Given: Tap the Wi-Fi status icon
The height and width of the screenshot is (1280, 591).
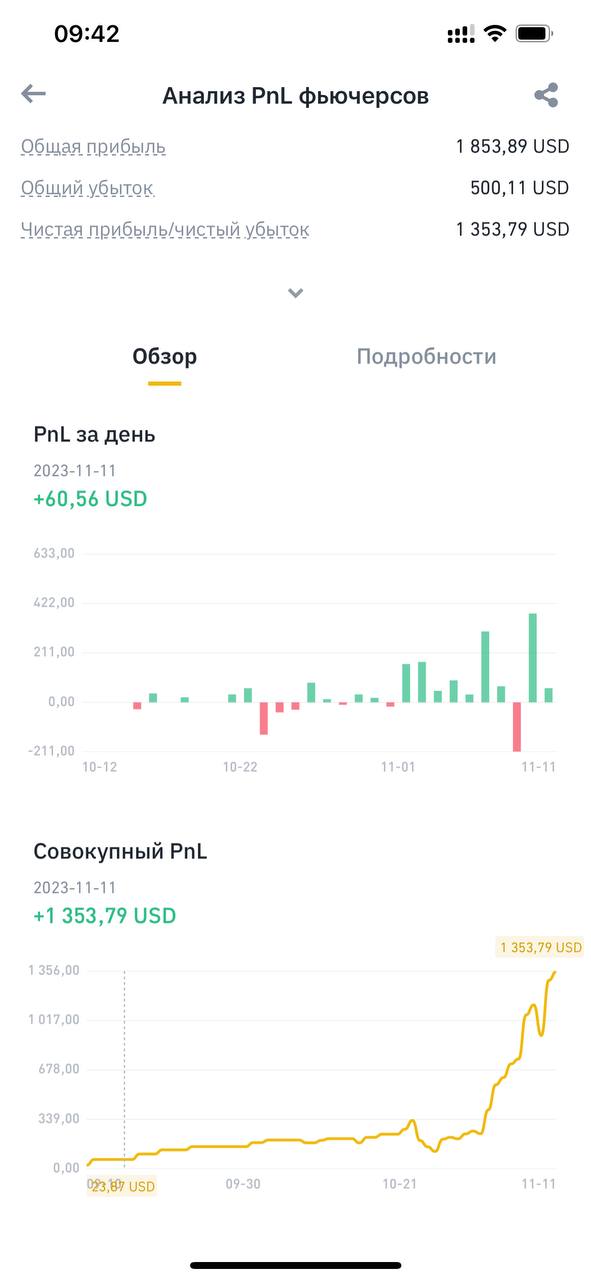Looking at the screenshot, I should pos(494,33).
